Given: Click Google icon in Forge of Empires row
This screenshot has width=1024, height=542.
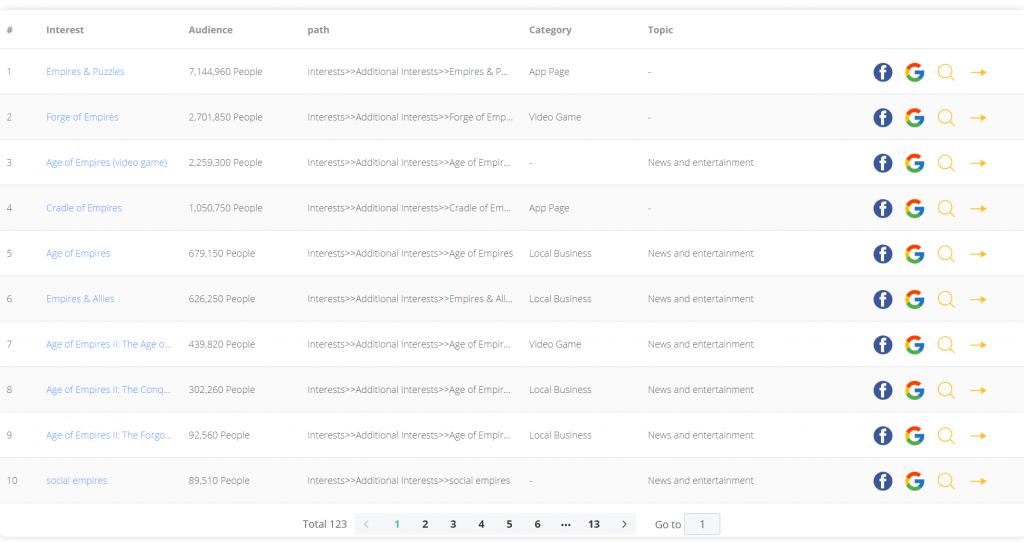Looking at the screenshot, I should [914, 118].
